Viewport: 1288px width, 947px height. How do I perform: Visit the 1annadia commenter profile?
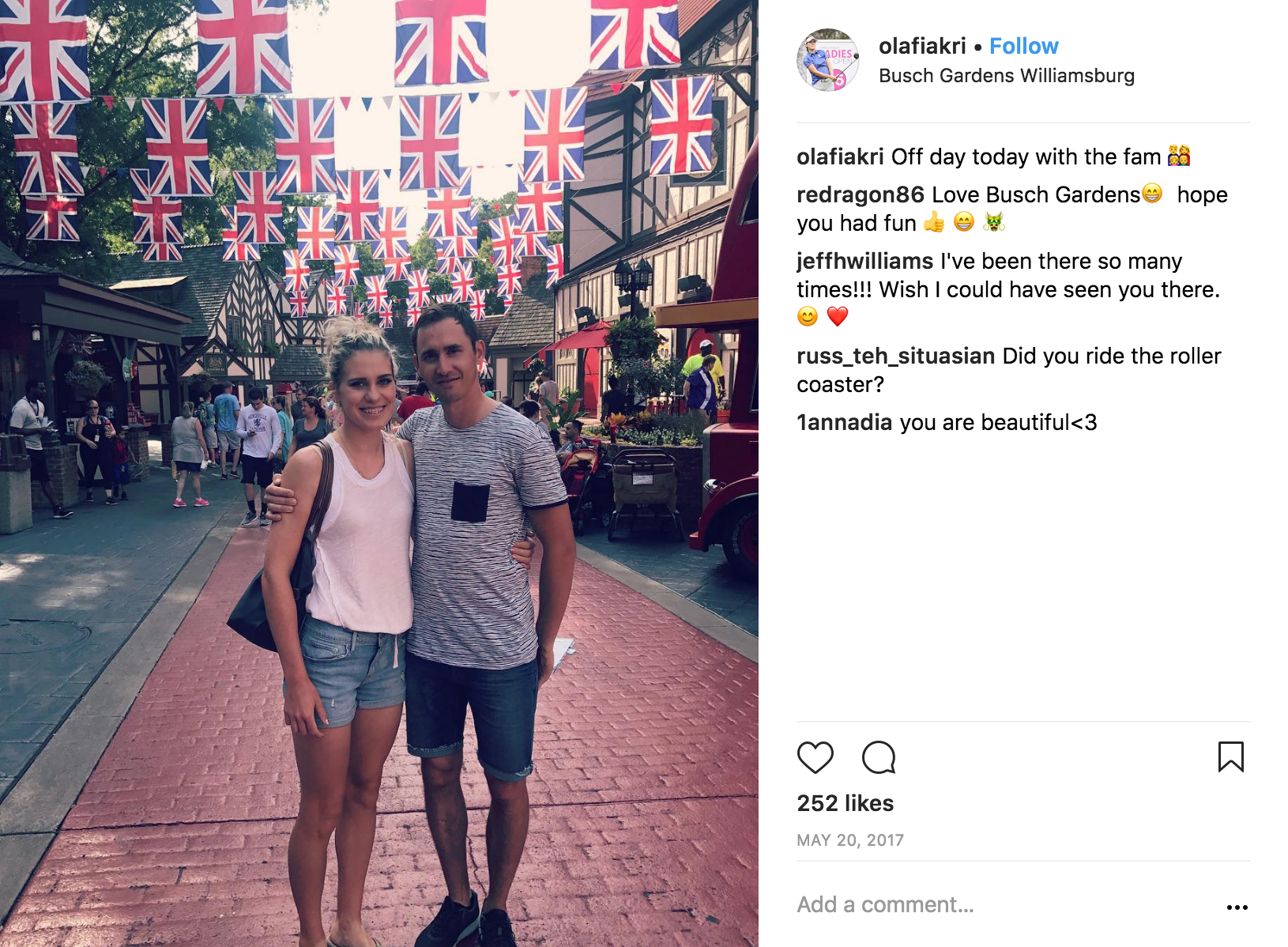(844, 422)
